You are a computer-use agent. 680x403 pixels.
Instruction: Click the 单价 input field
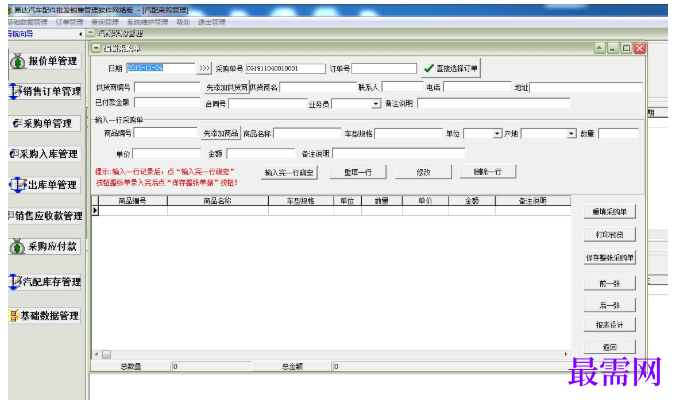coord(167,154)
